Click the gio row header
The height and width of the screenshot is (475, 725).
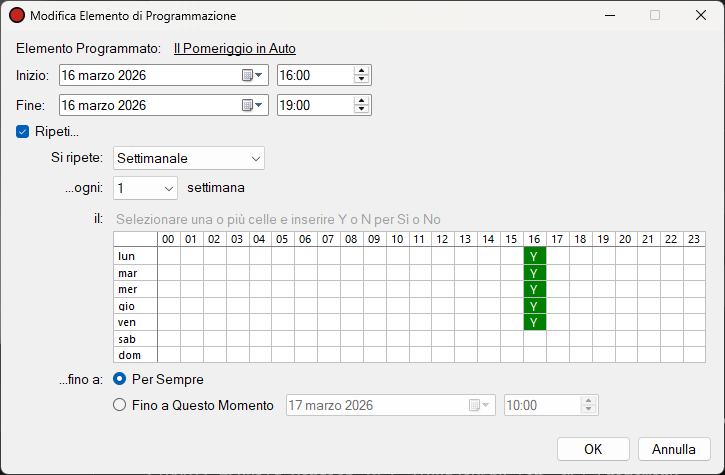[x=135, y=306]
